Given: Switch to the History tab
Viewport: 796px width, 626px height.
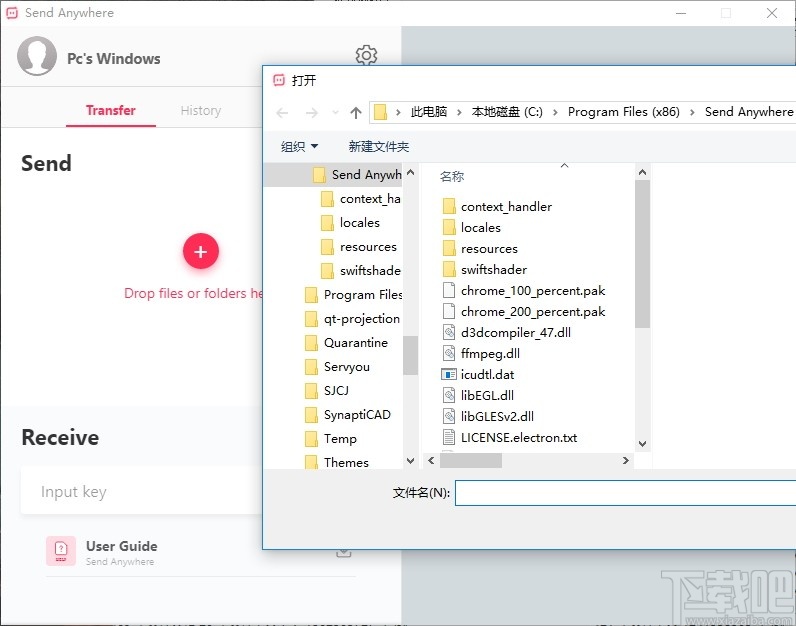Looking at the screenshot, I should [201, 110].
